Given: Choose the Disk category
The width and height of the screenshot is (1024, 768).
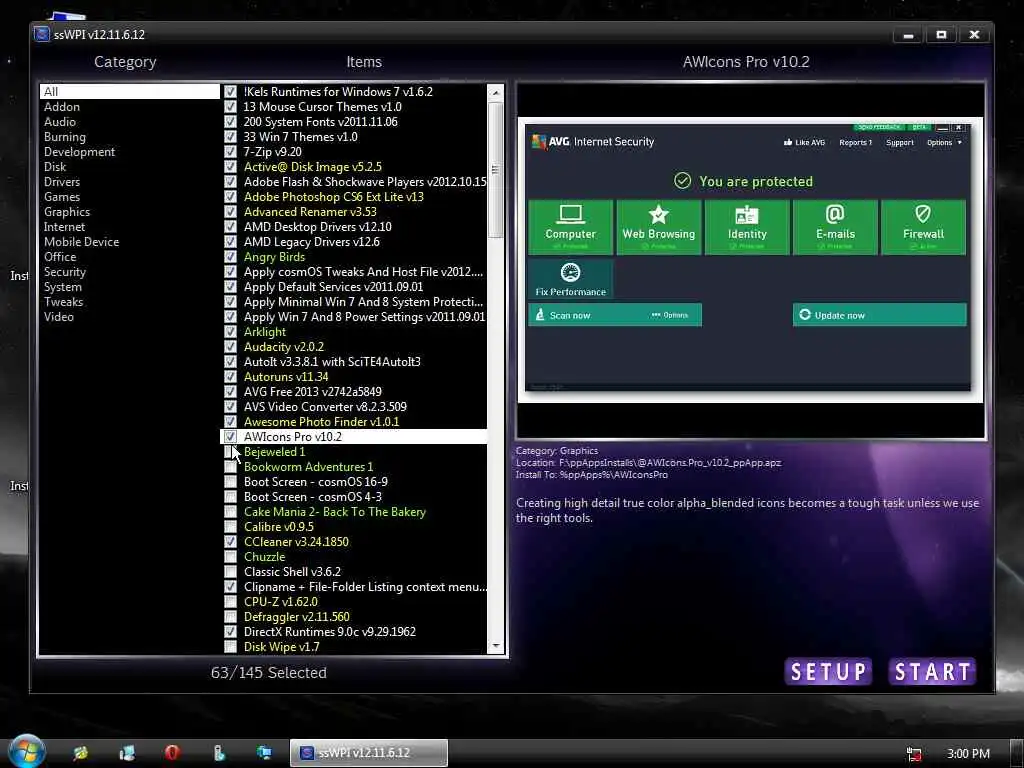Looking at the screenshot, I should click(55, 167).
